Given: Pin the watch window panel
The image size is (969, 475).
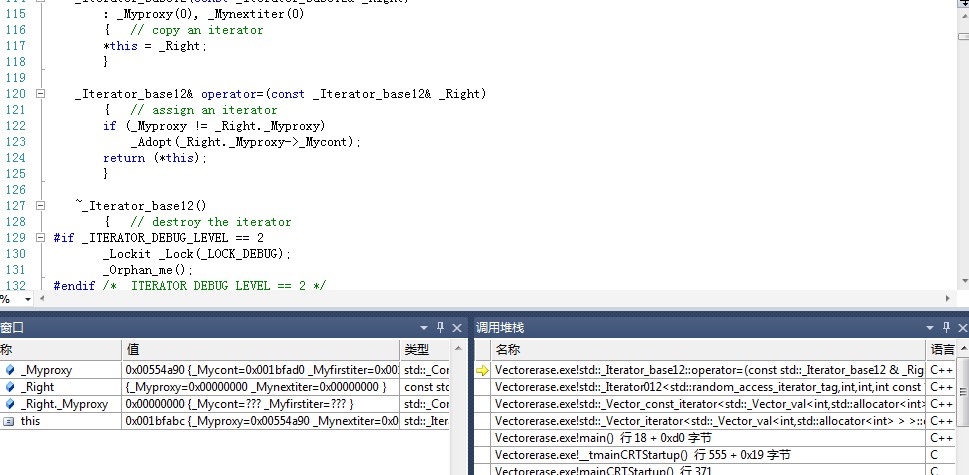Looking at the screenshot, I should (x=441, y=328).
